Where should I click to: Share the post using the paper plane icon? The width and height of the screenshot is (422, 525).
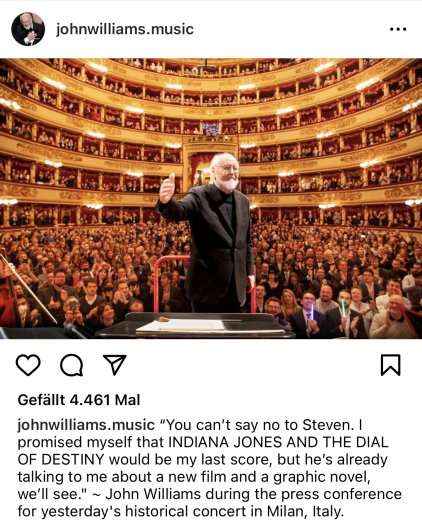point(115,364)
